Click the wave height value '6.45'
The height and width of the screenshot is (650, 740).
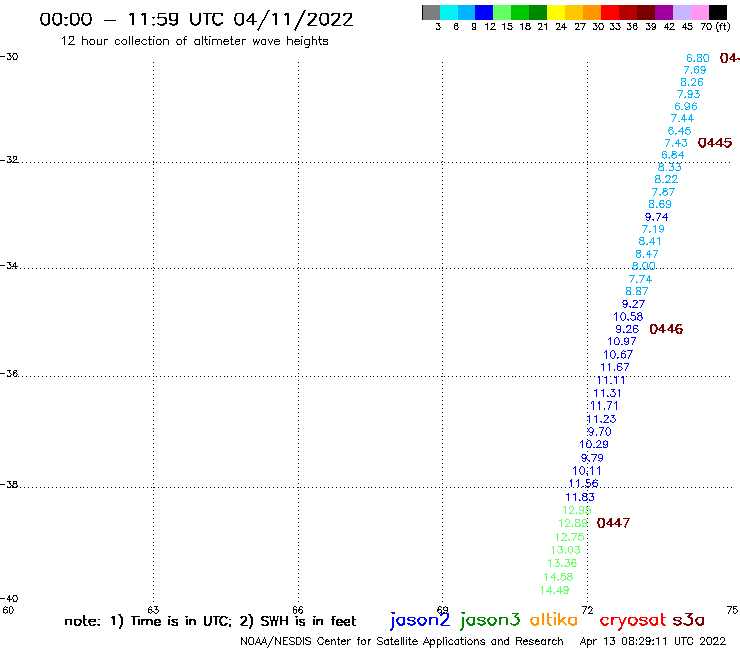point(680,131)
